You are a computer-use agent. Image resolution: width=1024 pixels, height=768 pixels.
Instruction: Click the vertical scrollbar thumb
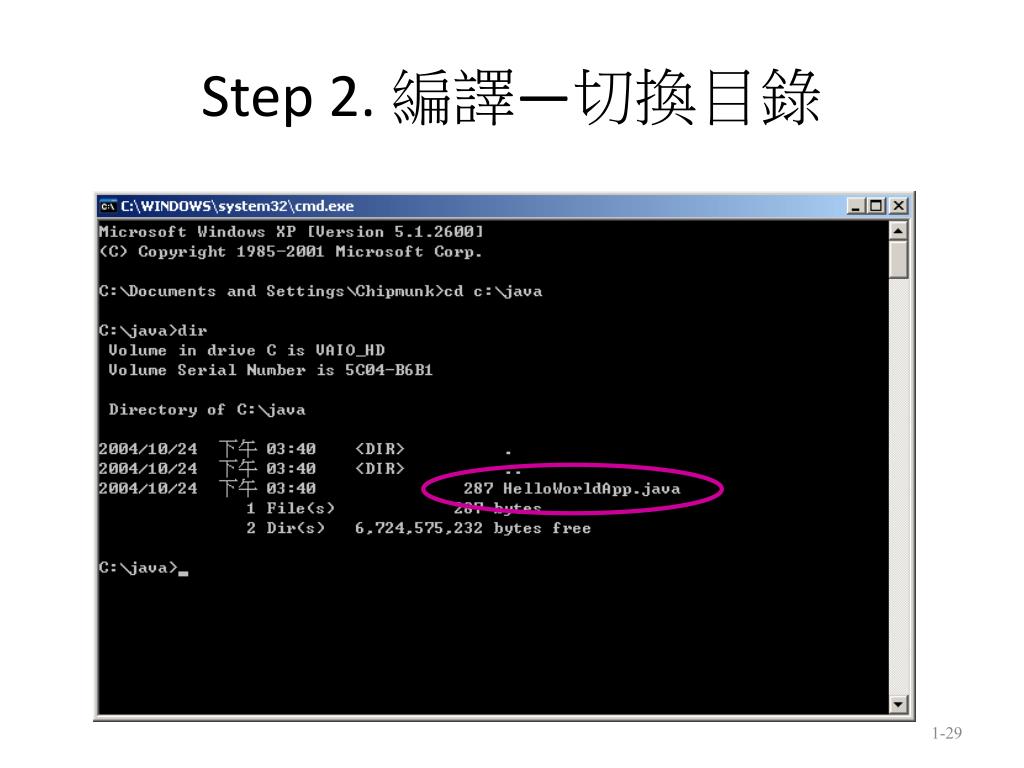coord(899,259)
